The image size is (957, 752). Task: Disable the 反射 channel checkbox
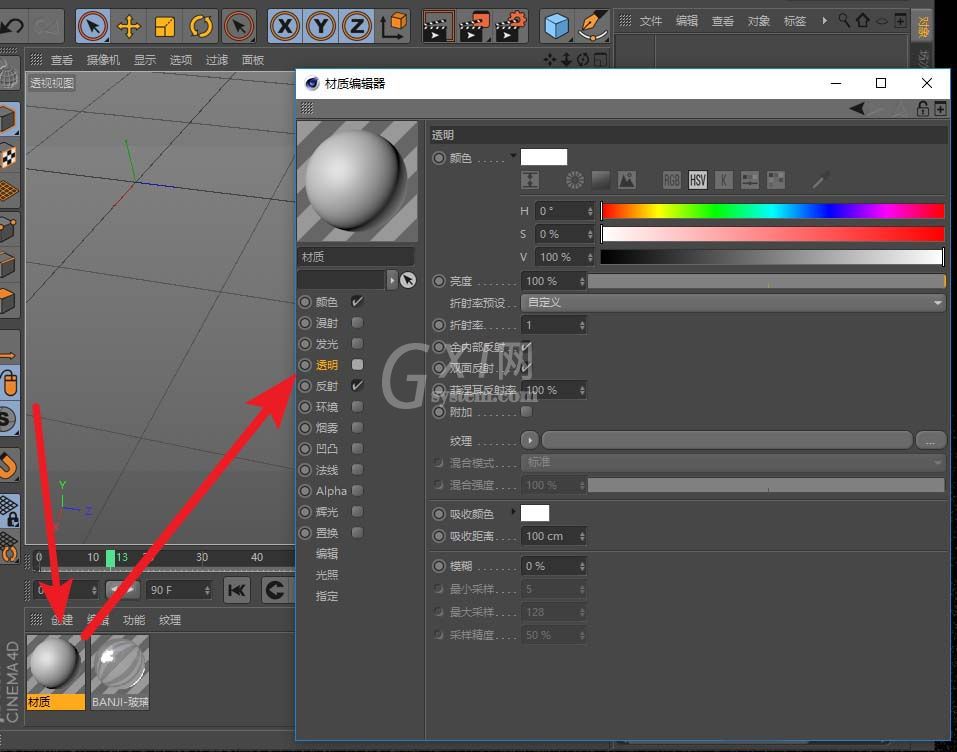(x=358, y=385)
